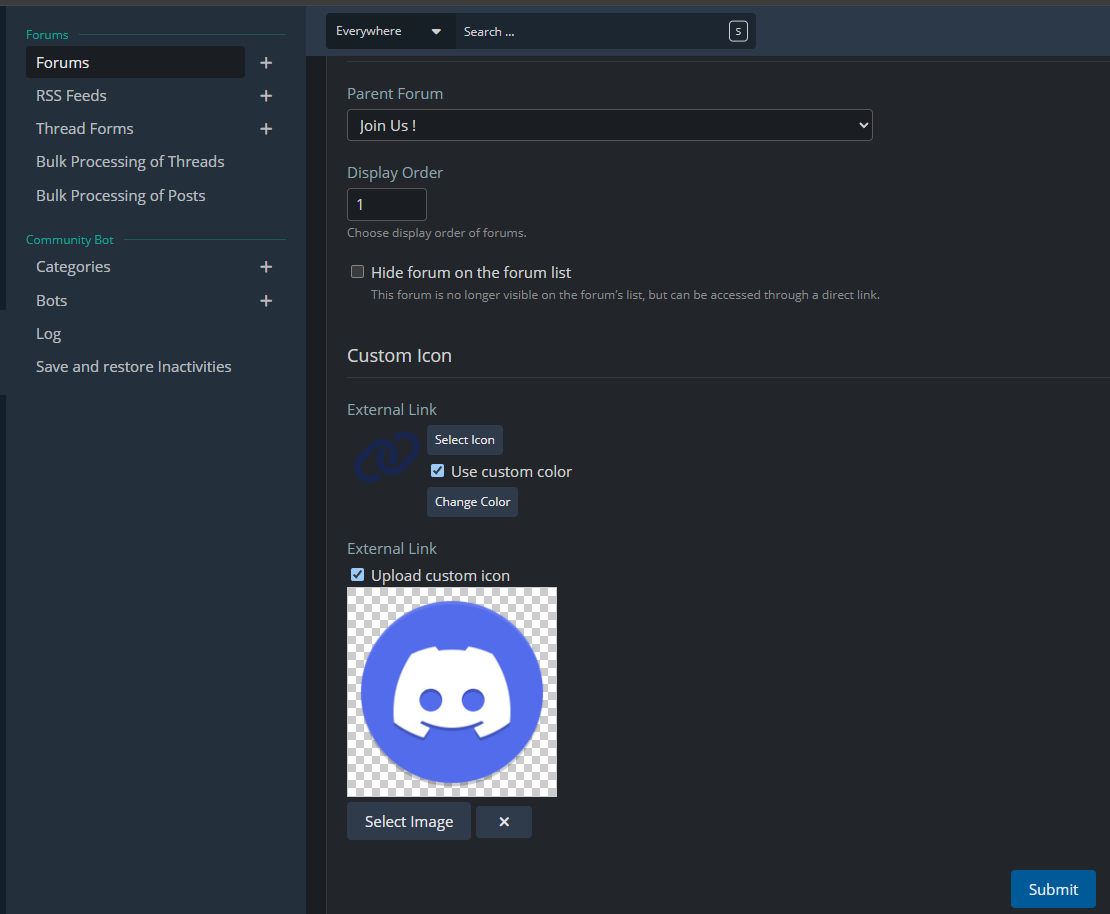Image resolution: width=1110 pixels, height=914 pixels.
Task: Expand the Everywhere search scope dropdown
Action: (390, 32)
